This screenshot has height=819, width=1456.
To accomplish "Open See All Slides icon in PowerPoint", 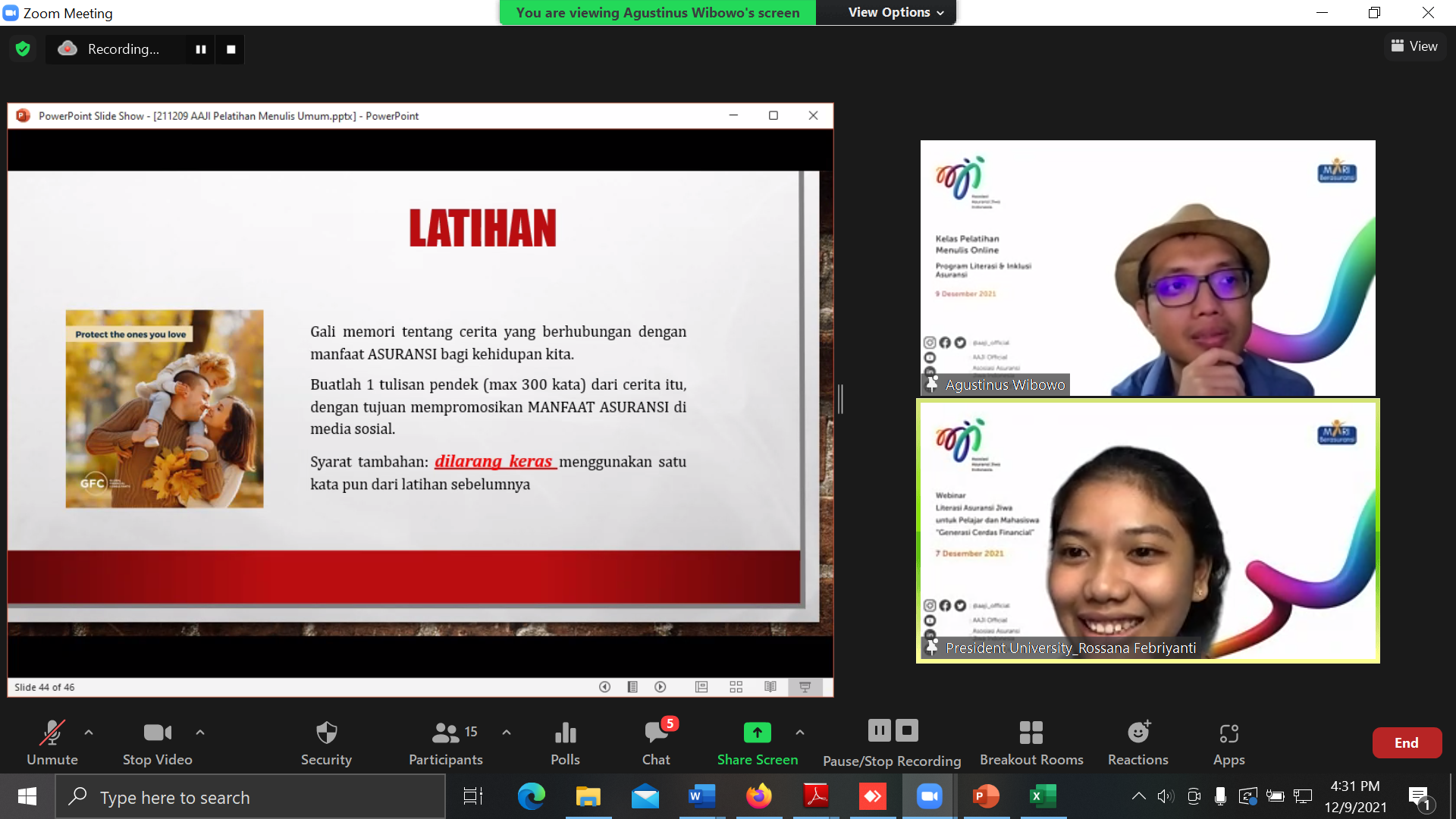I will (x=632, y=687).
